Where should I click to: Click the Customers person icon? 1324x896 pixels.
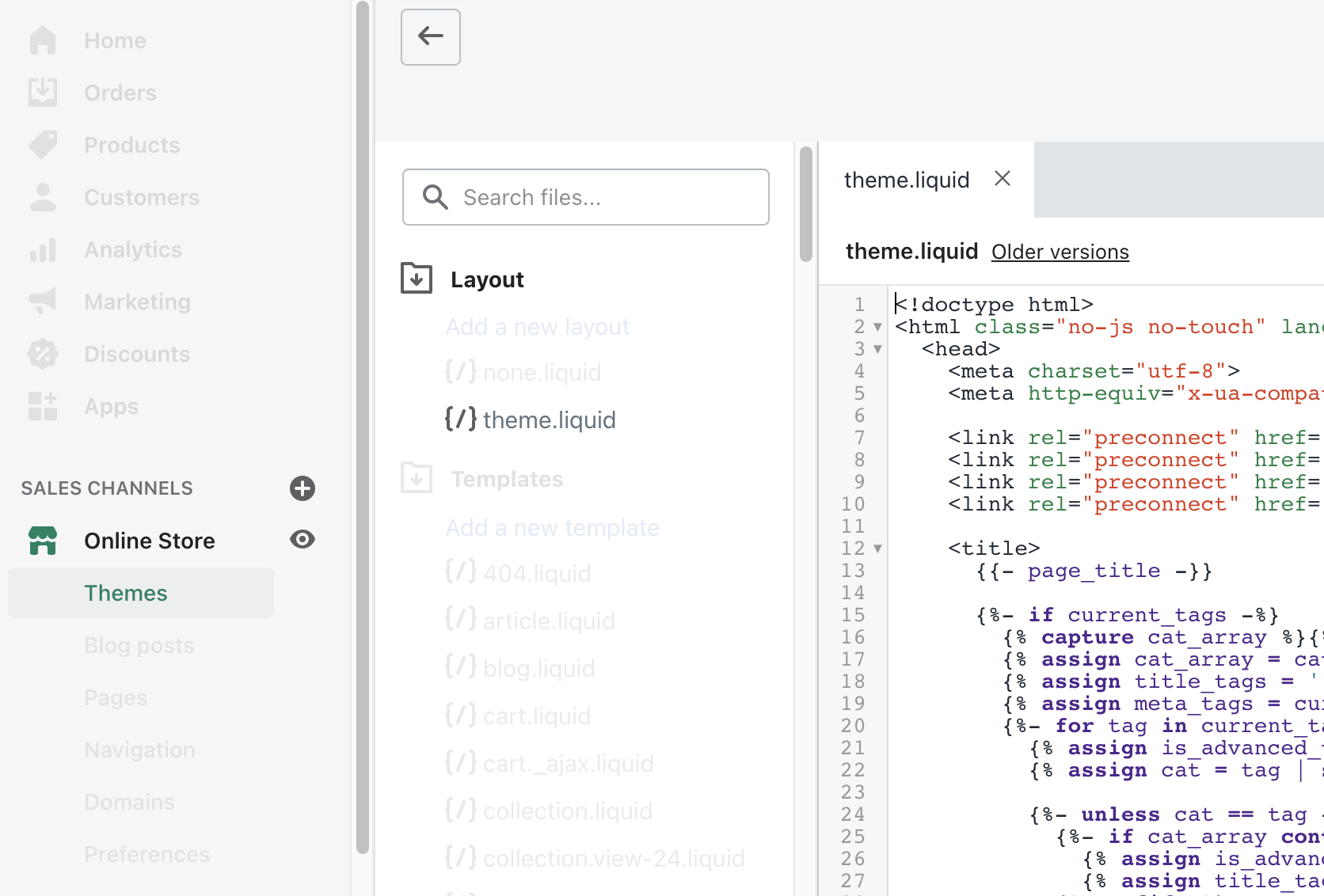(43, 197)
